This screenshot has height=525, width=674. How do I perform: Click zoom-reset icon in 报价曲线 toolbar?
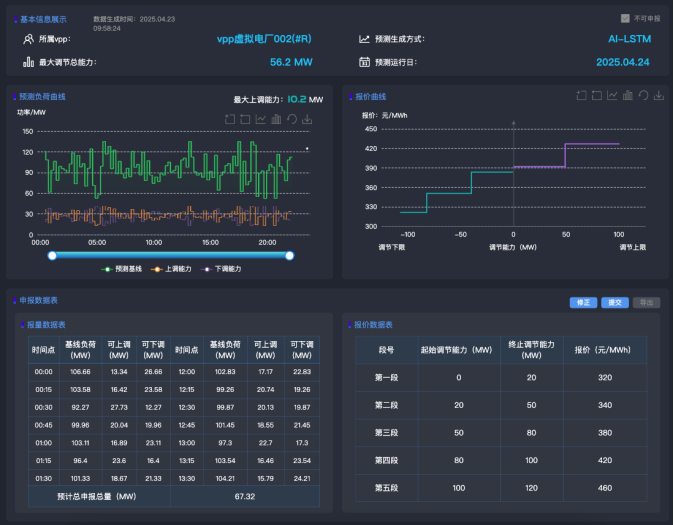coord(597,96)
